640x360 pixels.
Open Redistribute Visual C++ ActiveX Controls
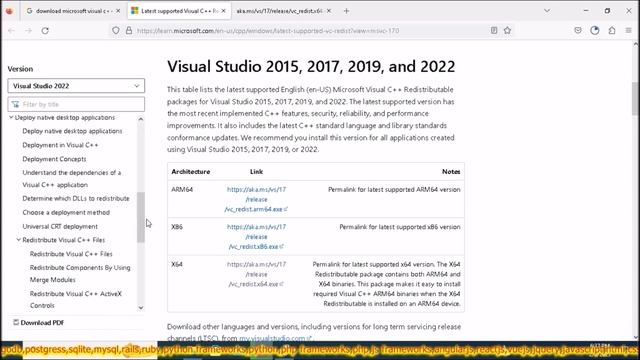pos(76,299)
